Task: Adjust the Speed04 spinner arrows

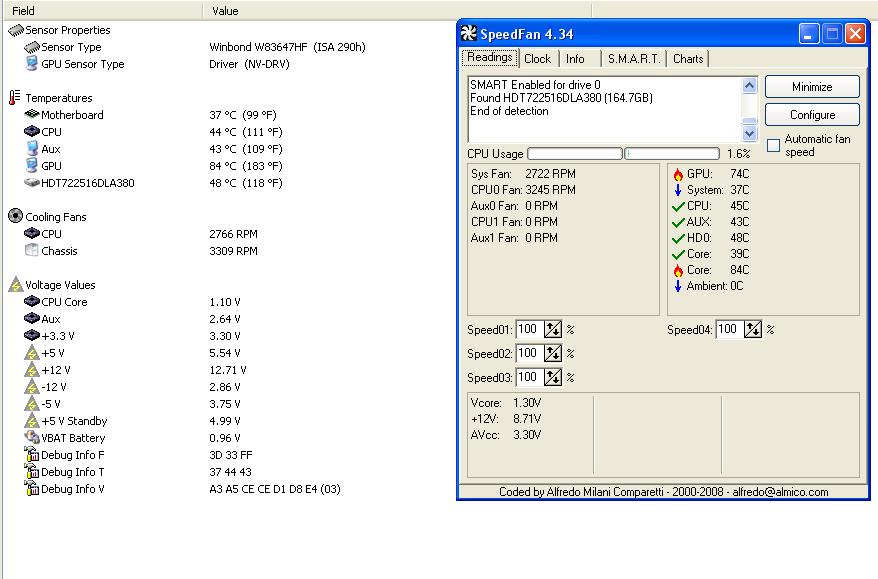Action: pyautogui.click(x=753, y=329)
